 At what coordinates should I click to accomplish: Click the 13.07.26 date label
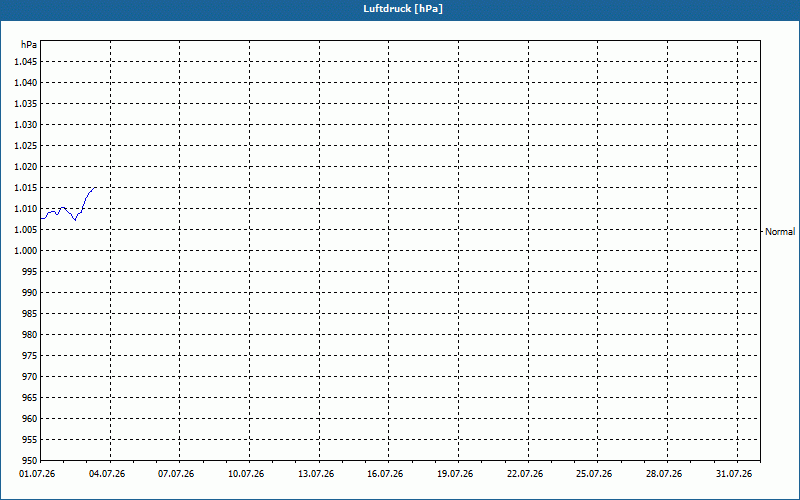tap(316, 474)
